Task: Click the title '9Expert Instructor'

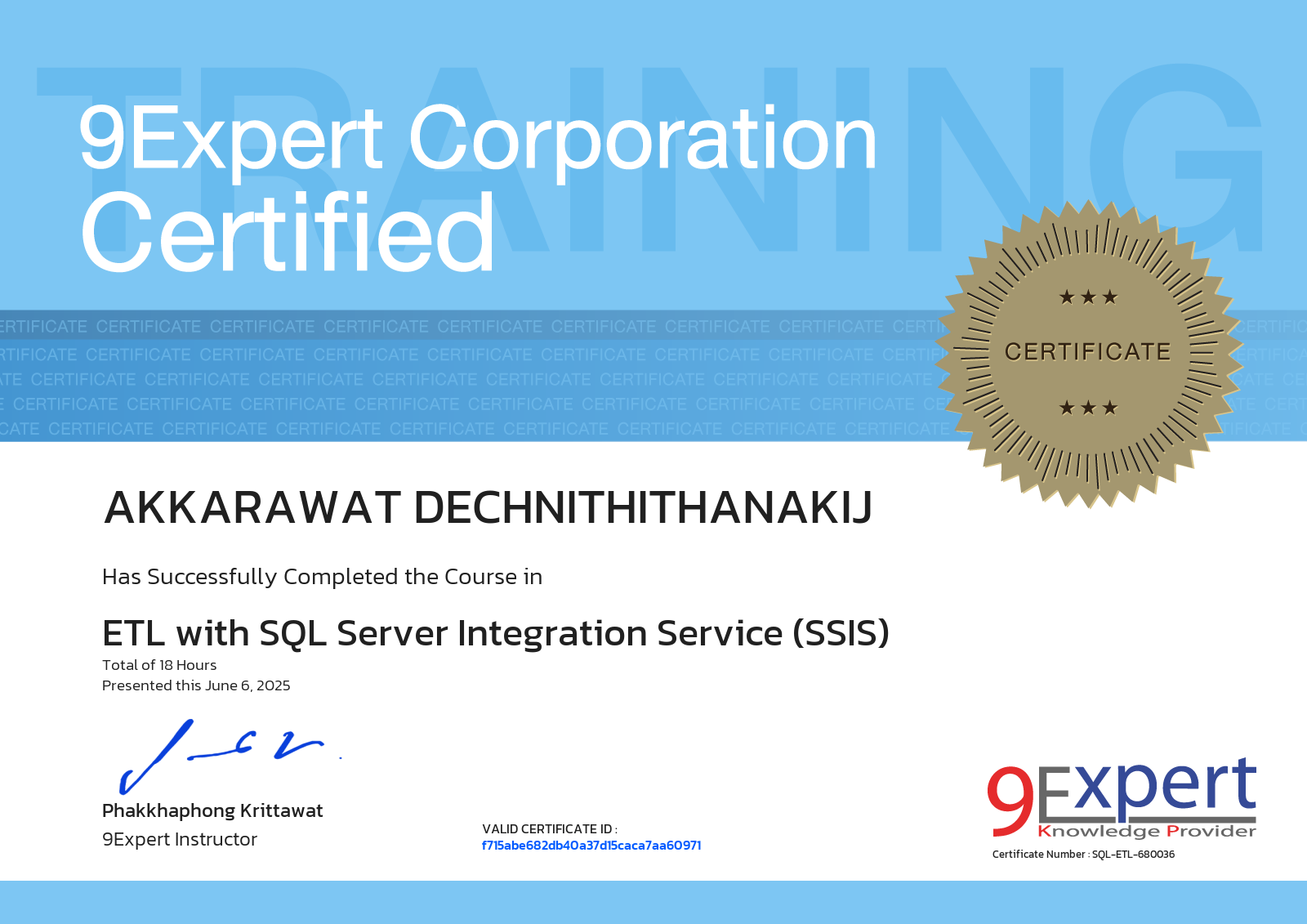Action: click(x=180, y=839)
